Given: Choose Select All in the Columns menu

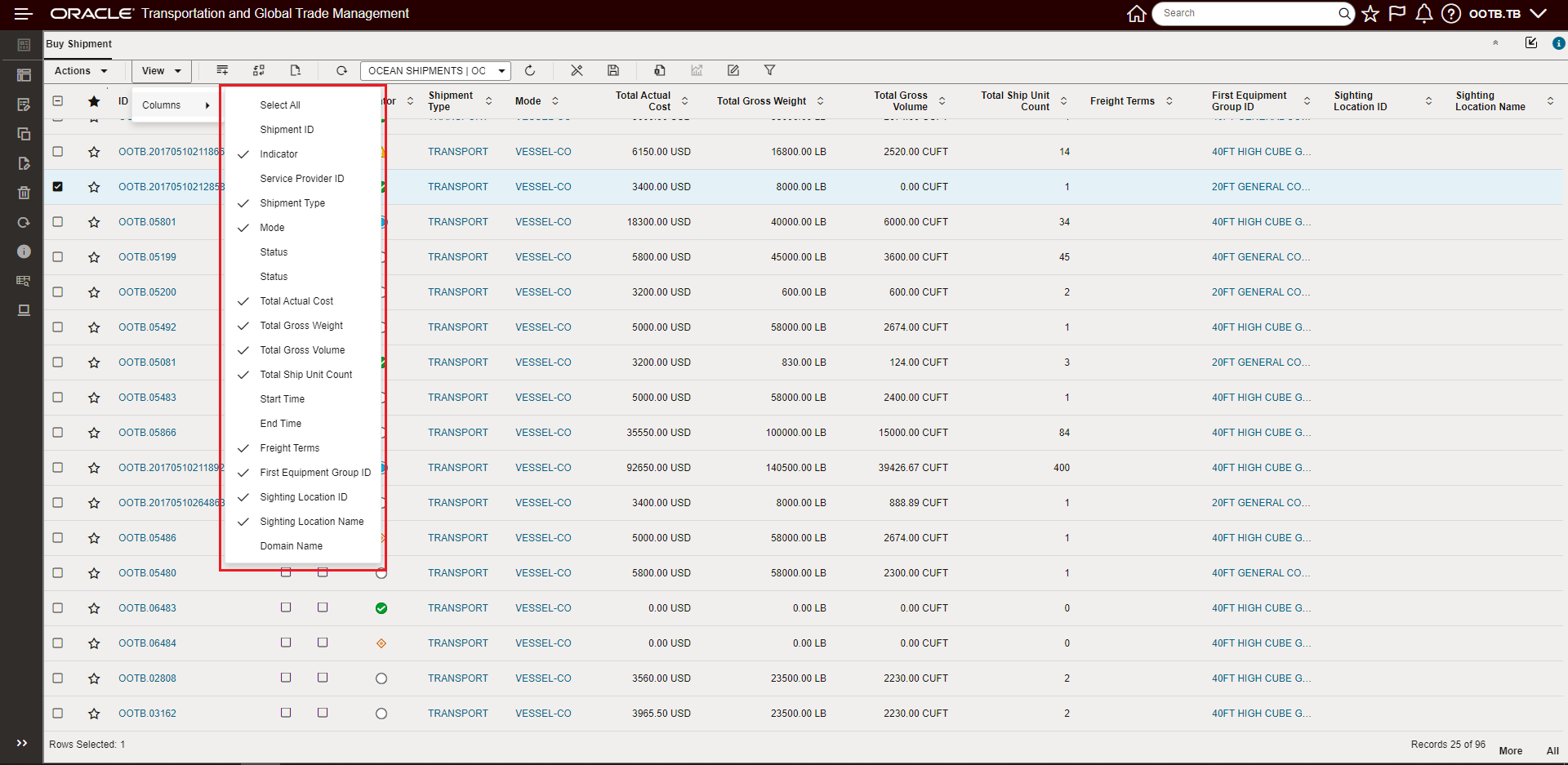Looking at the screenshot, I should click(279, 105).
